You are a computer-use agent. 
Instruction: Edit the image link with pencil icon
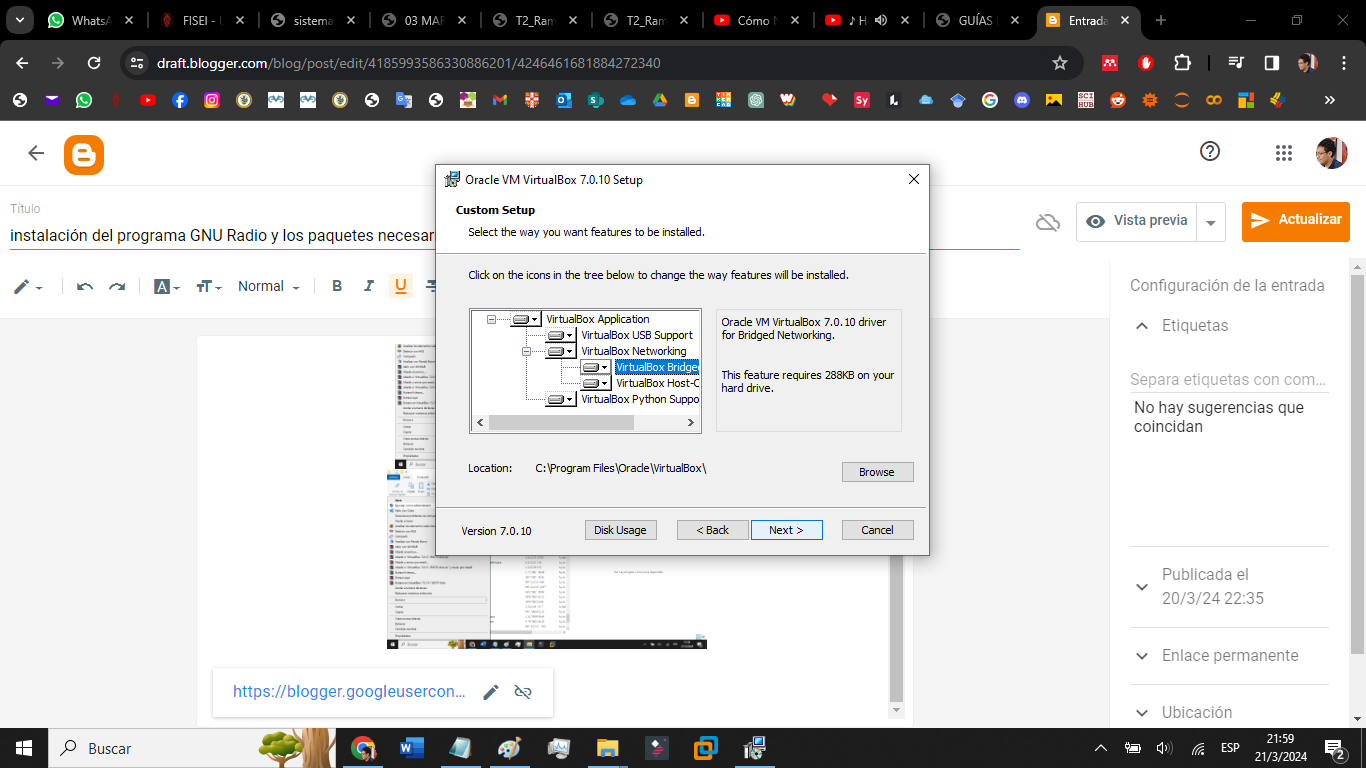(491, 692)
